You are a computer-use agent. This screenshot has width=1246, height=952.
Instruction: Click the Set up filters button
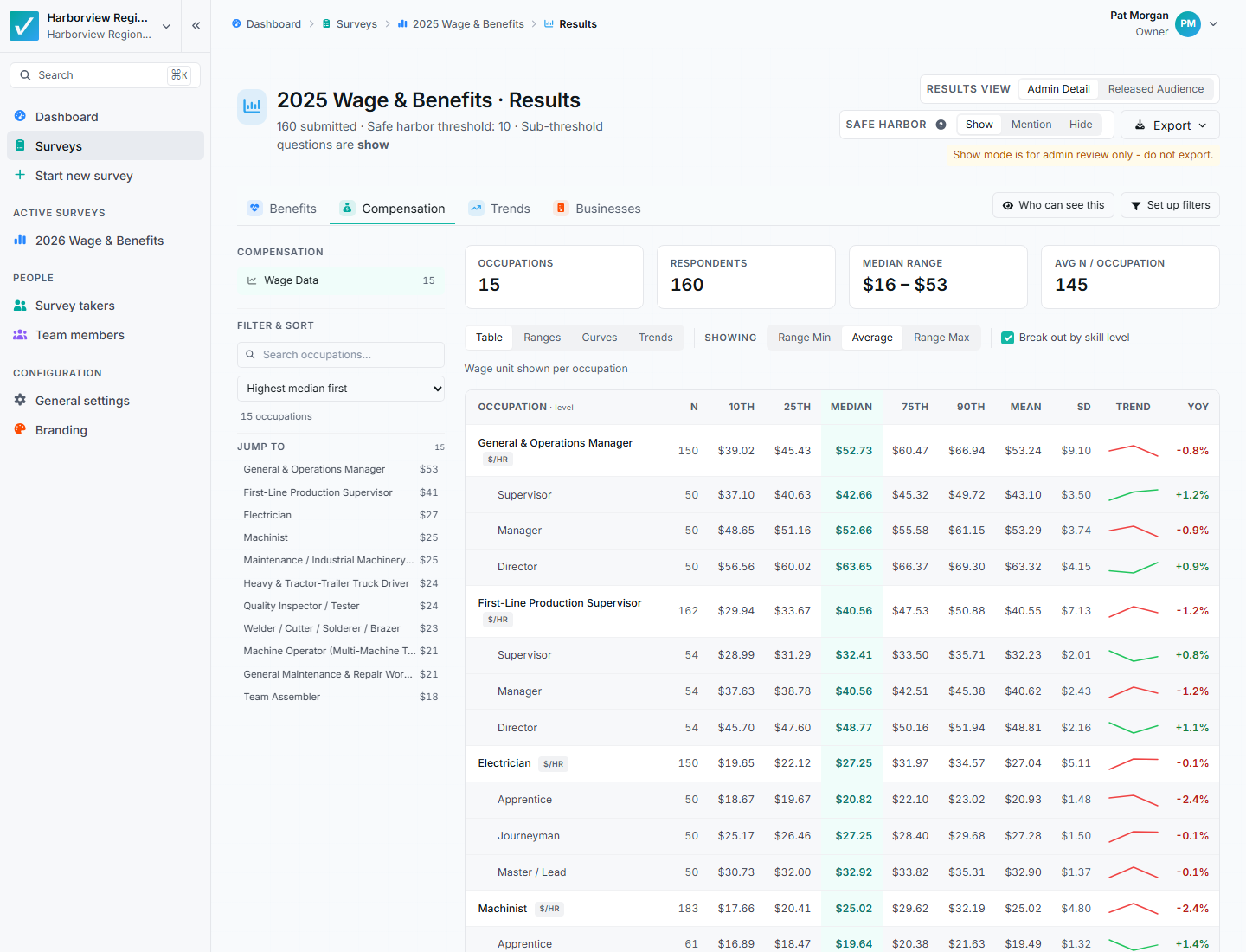point(1170,205)
